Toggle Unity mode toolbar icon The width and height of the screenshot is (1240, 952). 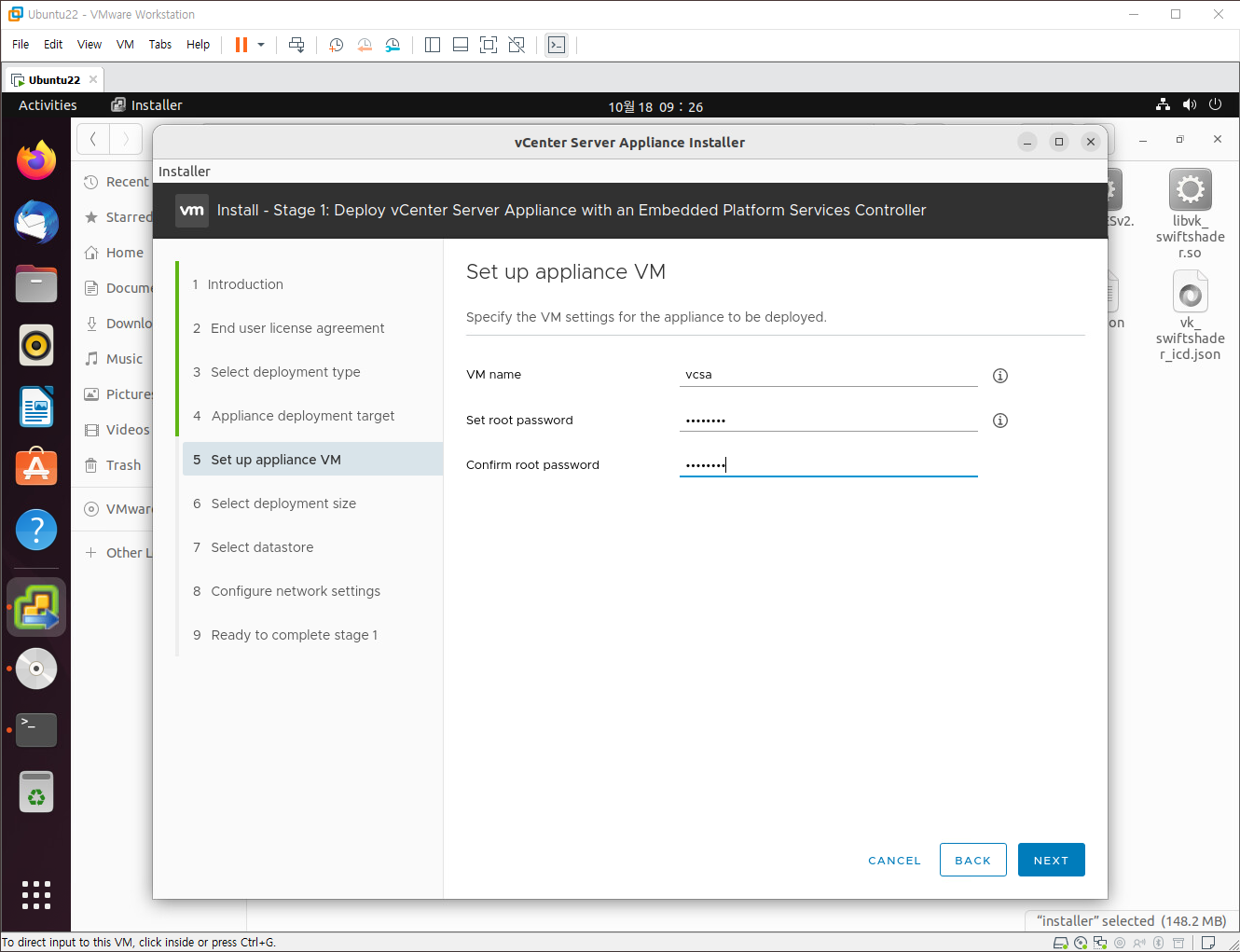click(517, 45)
